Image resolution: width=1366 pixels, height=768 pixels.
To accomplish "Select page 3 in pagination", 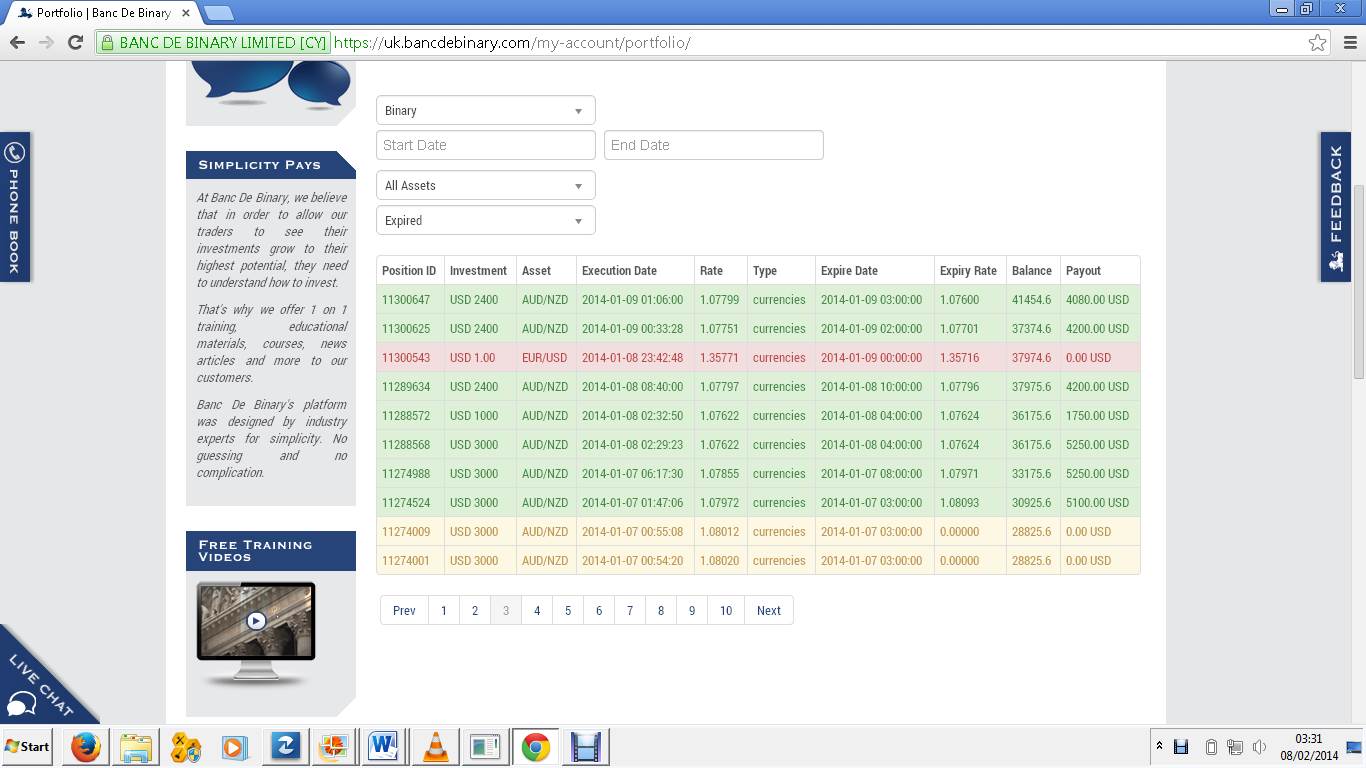I will (506, 610).
